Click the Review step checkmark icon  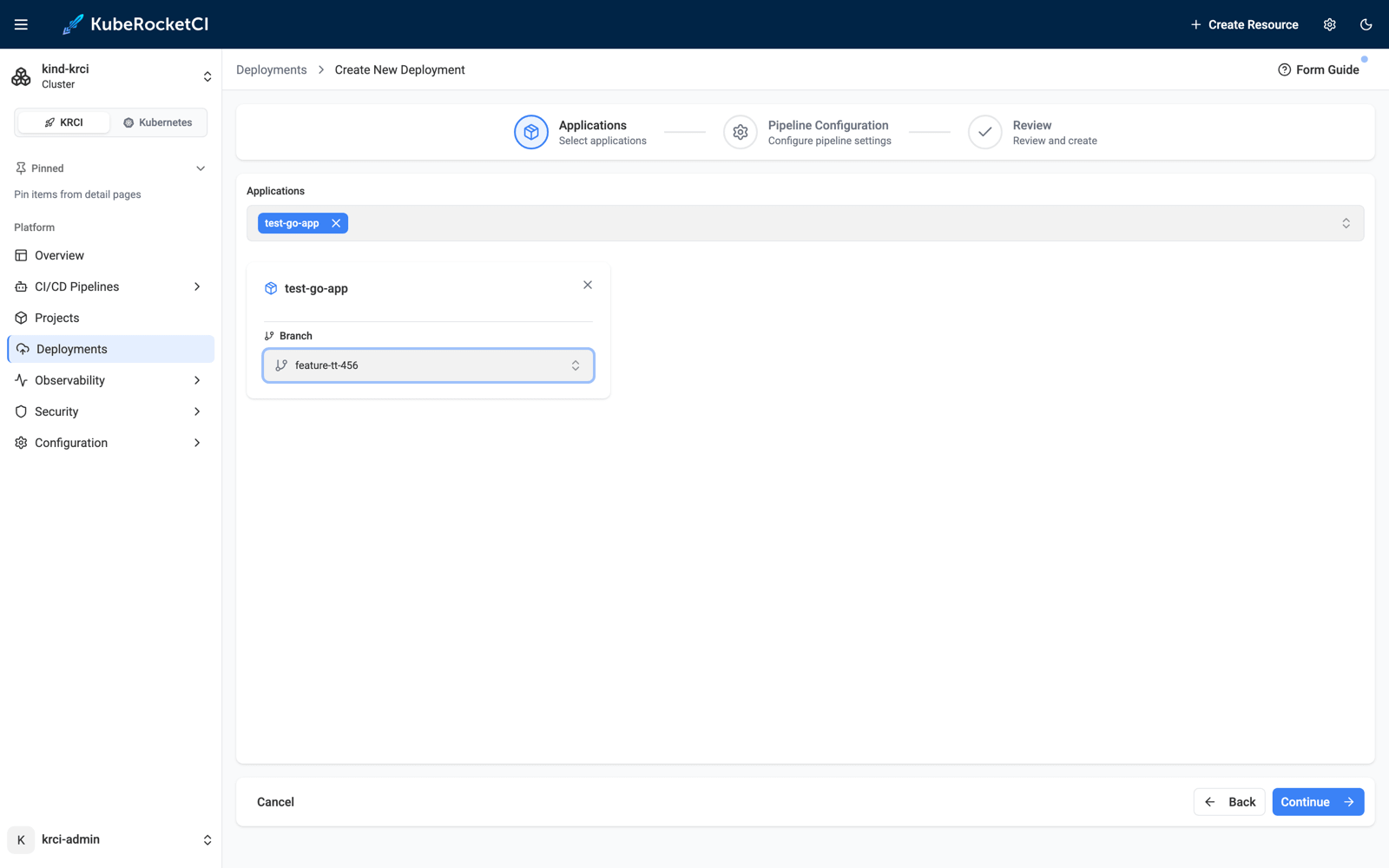point(985,132)
